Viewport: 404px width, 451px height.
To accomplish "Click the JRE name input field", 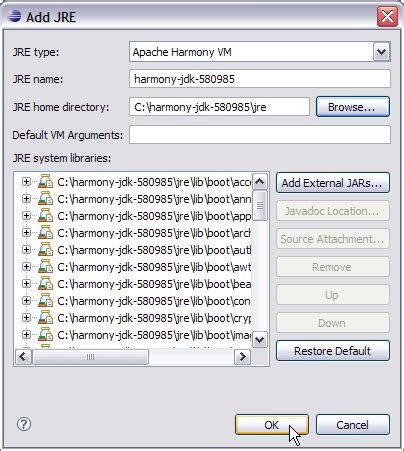I will (x=260, y=79).
